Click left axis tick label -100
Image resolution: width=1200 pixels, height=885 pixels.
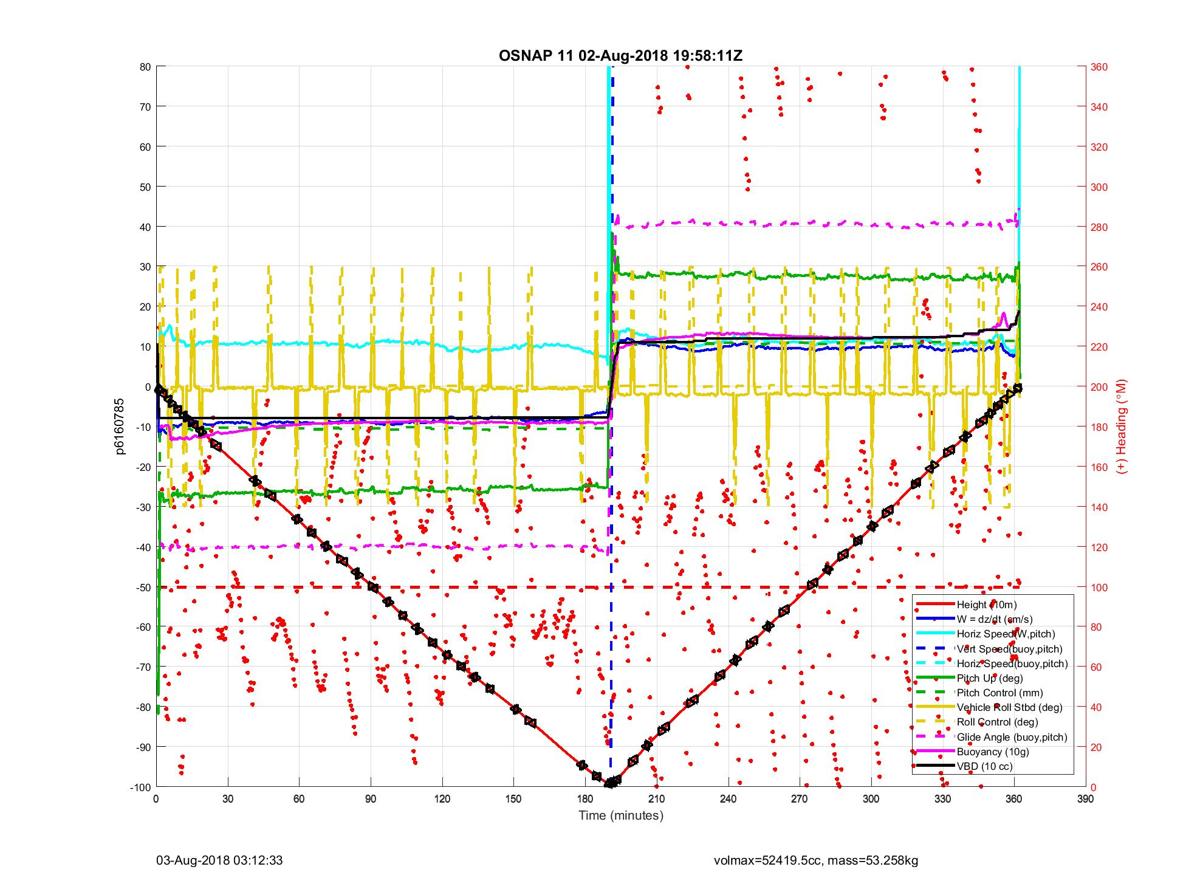tap(139, 787)
